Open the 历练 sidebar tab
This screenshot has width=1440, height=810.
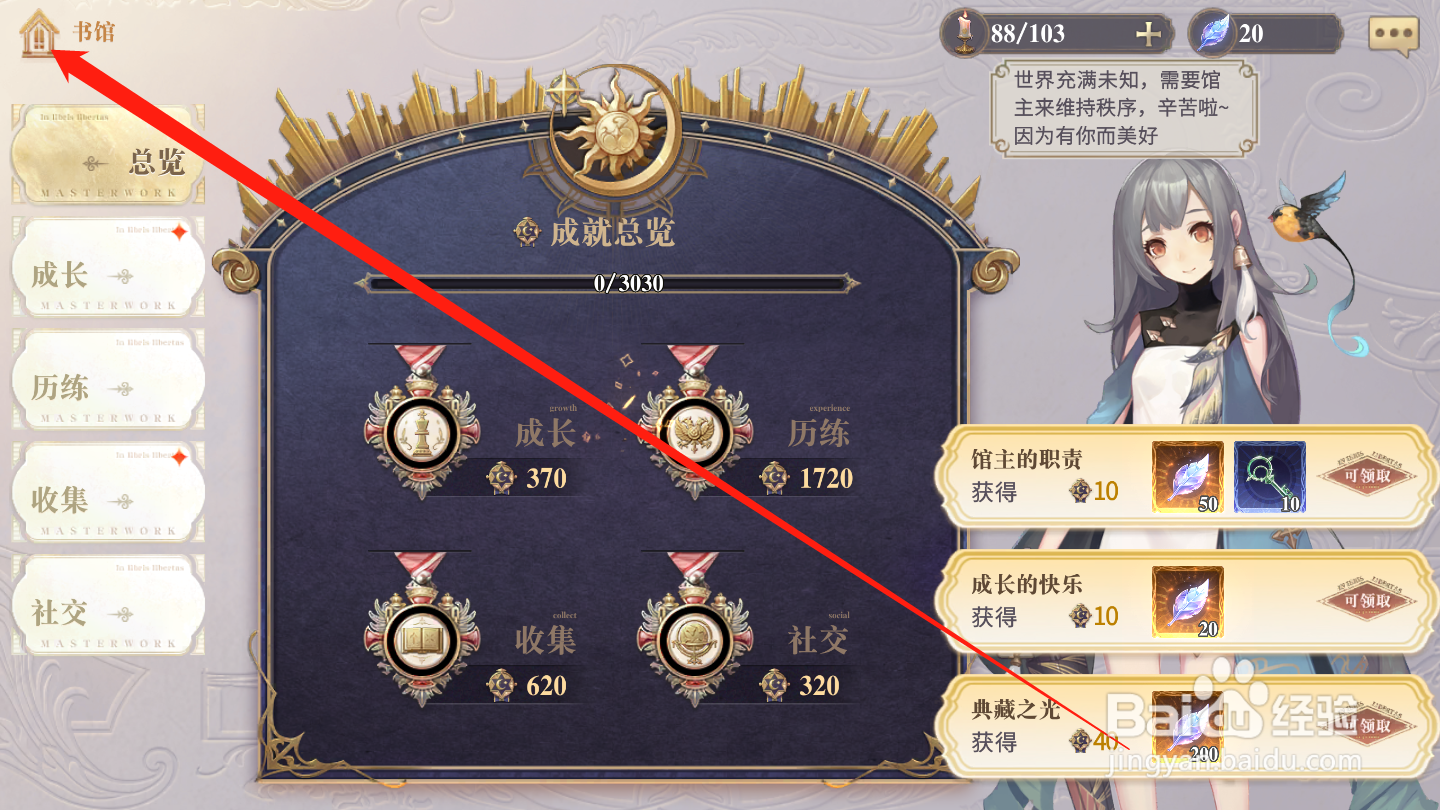[108, 380]
